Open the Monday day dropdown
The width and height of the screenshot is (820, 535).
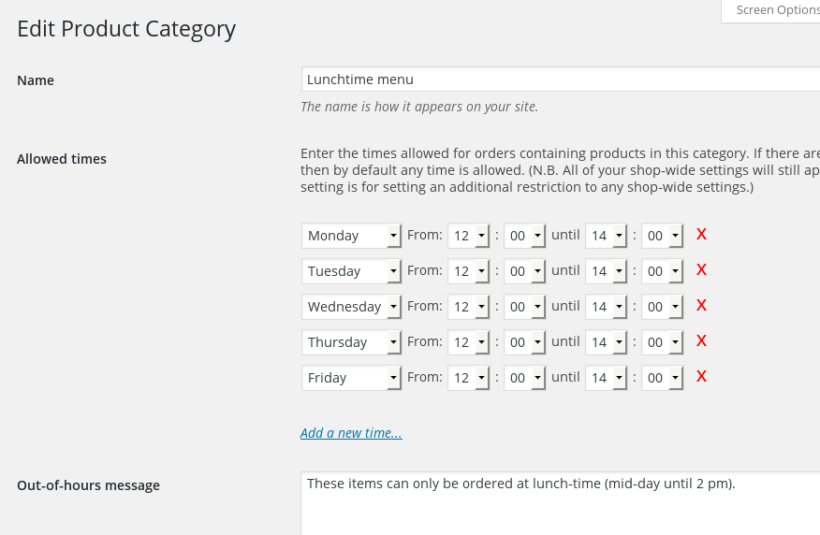pos(351,236)
